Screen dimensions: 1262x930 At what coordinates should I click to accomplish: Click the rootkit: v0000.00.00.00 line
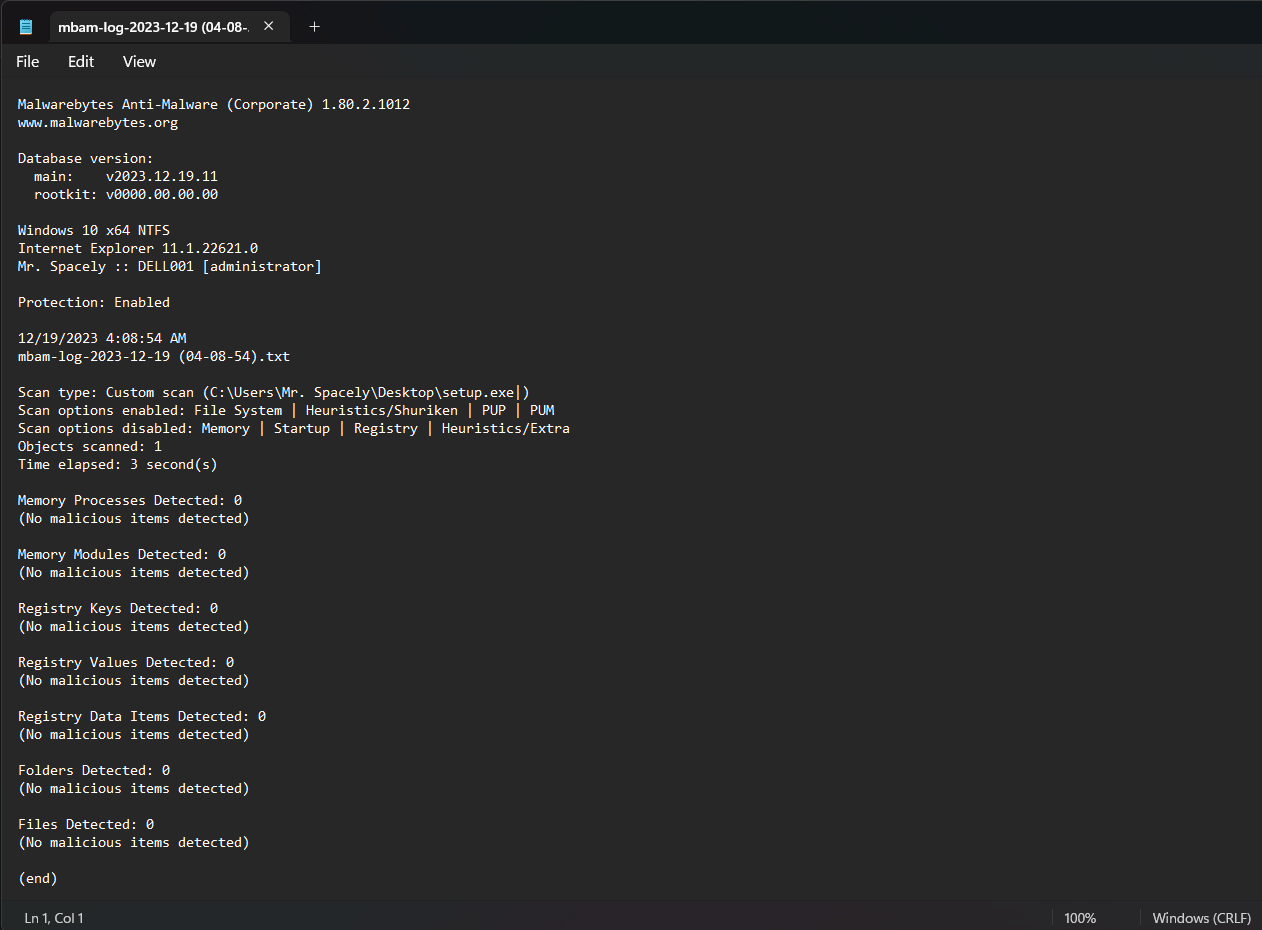pos(126,194)
